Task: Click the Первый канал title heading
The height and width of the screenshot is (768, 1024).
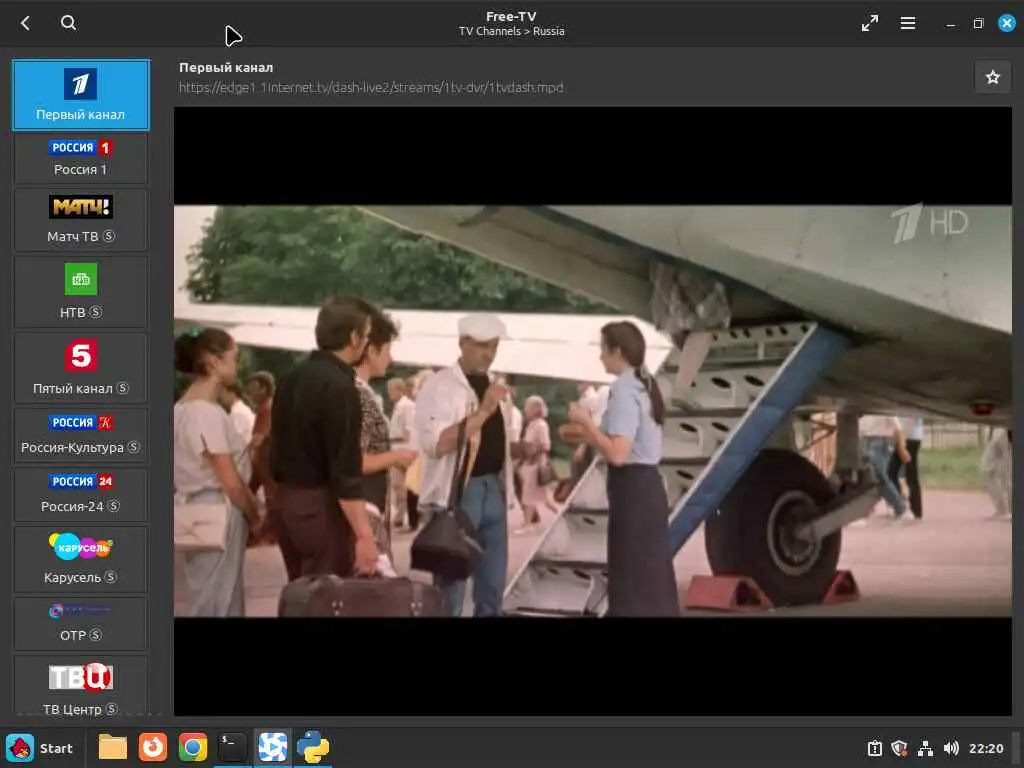Action: [226, 67]
